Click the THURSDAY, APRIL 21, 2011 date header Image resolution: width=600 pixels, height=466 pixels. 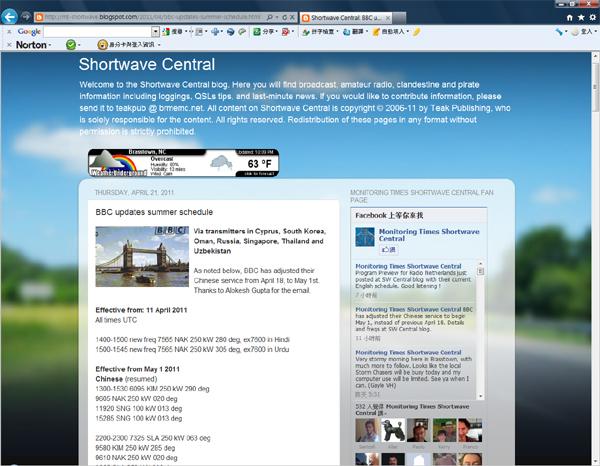[134, 192]
